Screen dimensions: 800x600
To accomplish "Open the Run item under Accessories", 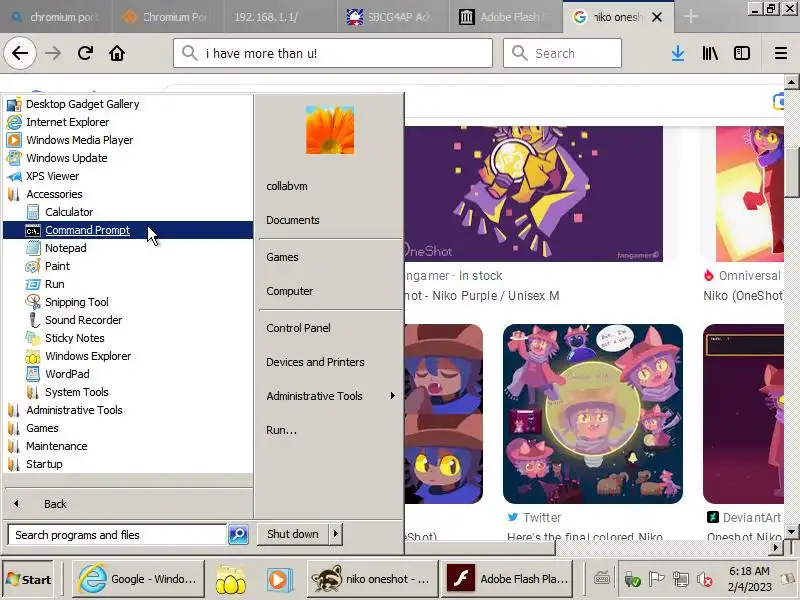I will (x=128, y=284).
